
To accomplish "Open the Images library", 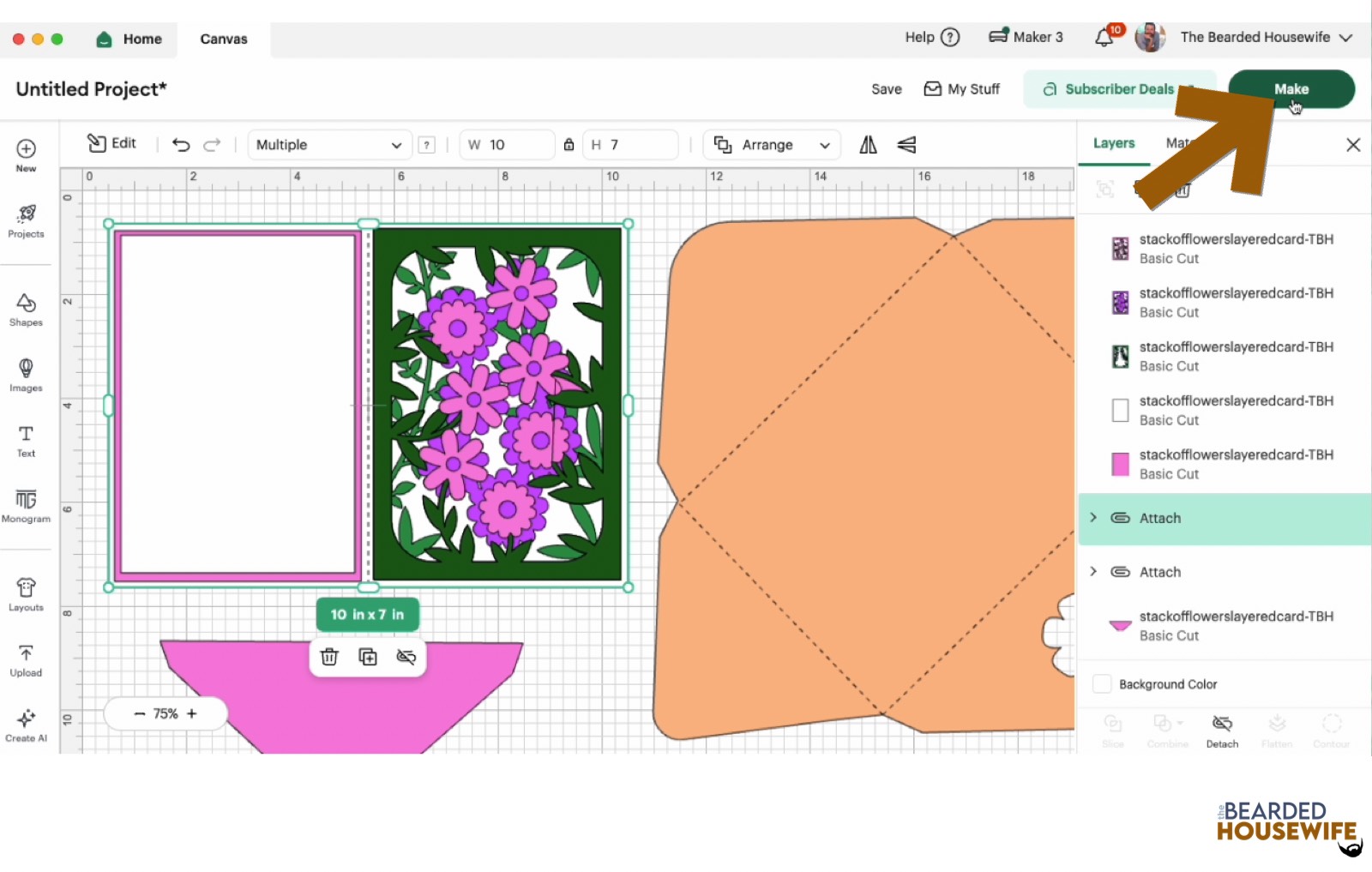I will coord(26,375).
